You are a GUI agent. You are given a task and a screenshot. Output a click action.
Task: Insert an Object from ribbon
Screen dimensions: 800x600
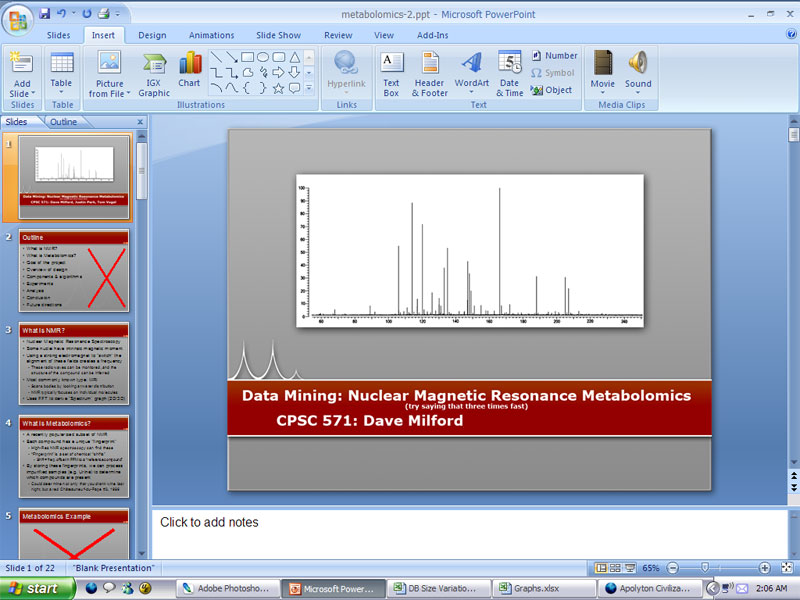click(551, 90)
